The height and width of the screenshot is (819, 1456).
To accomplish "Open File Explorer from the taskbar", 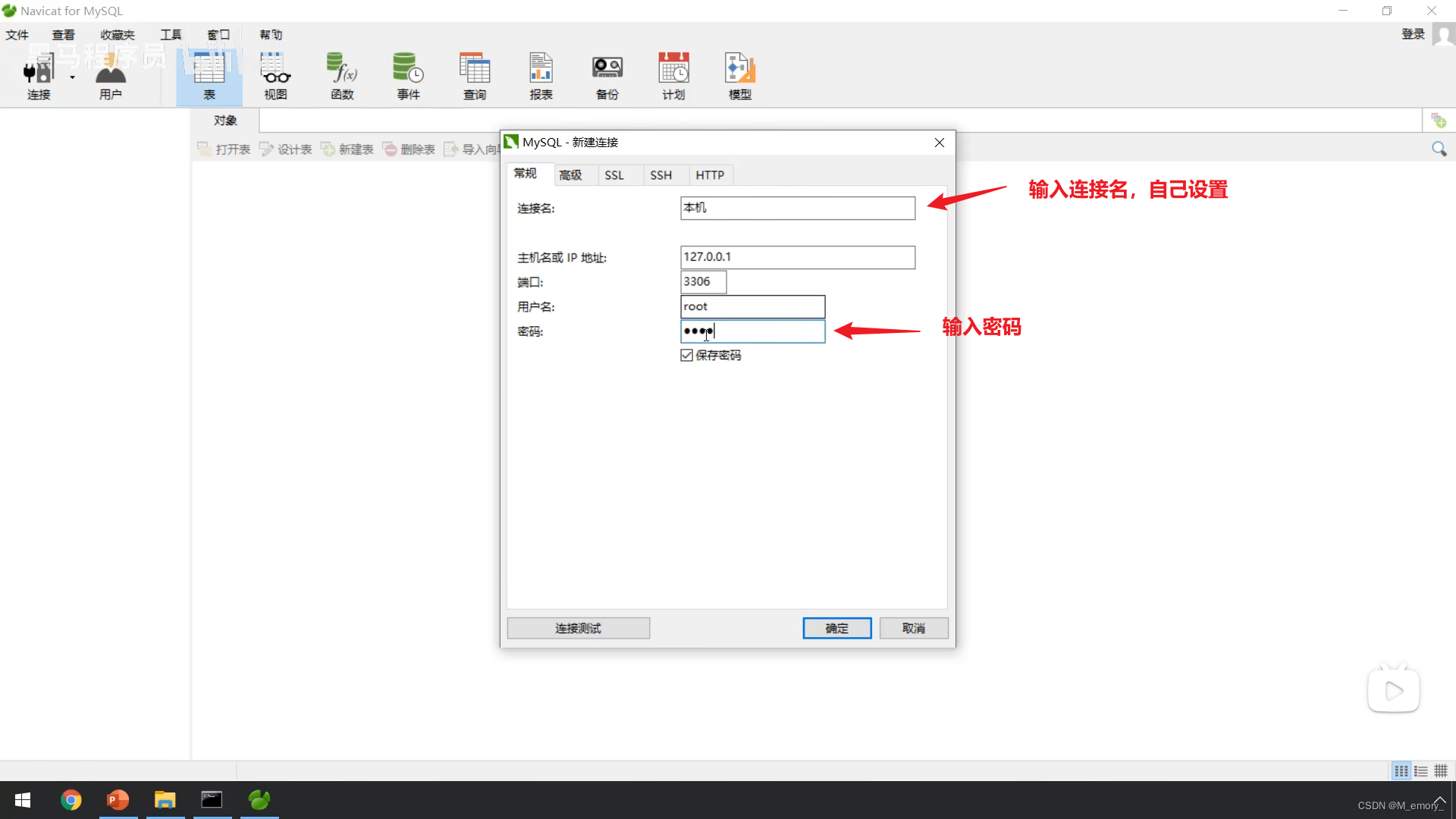I will click(165, 800).
